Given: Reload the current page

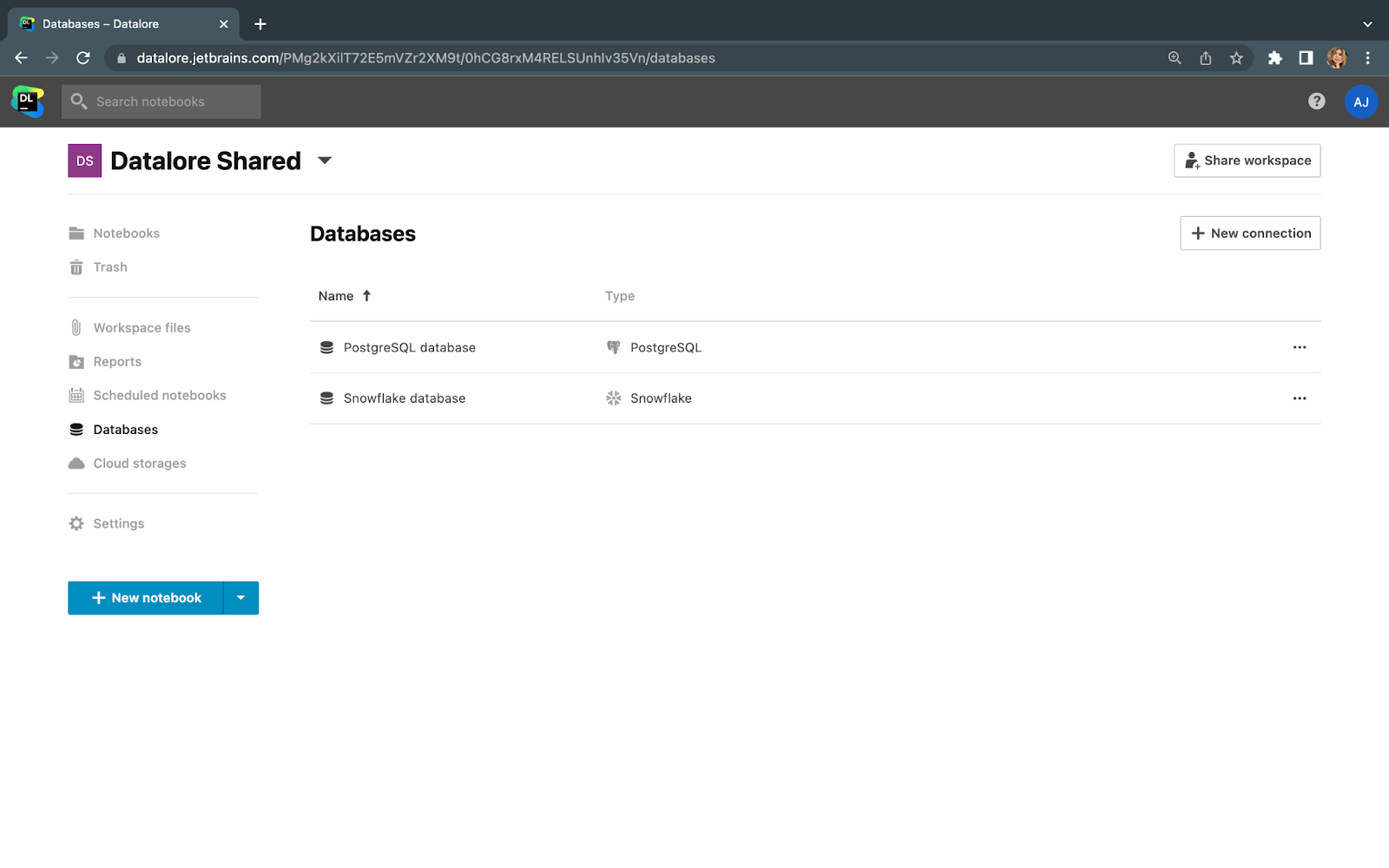Looking at the screenshot, I should (x=83, y=58).
